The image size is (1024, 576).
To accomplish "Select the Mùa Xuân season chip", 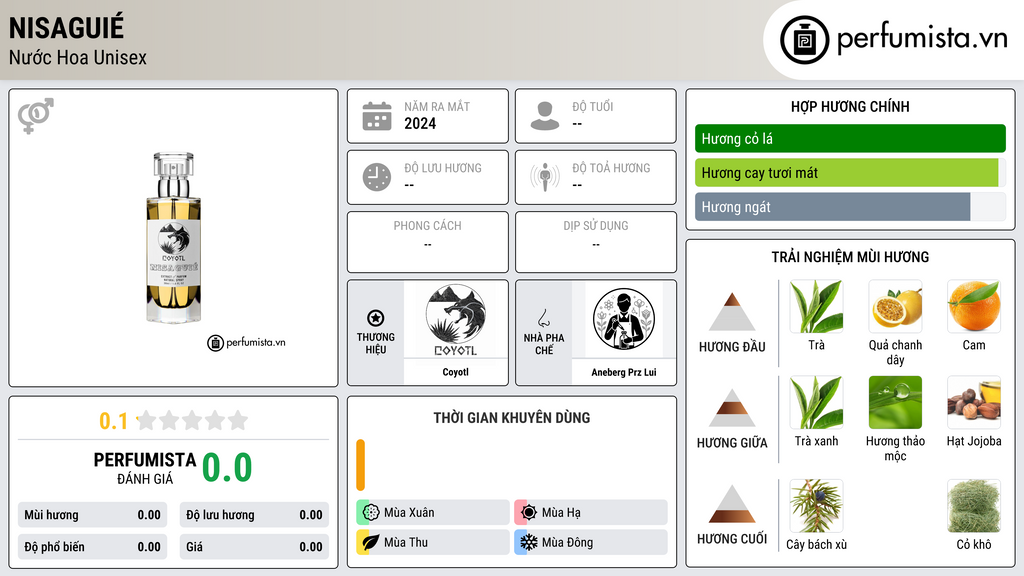I will (x=433, y=513).
